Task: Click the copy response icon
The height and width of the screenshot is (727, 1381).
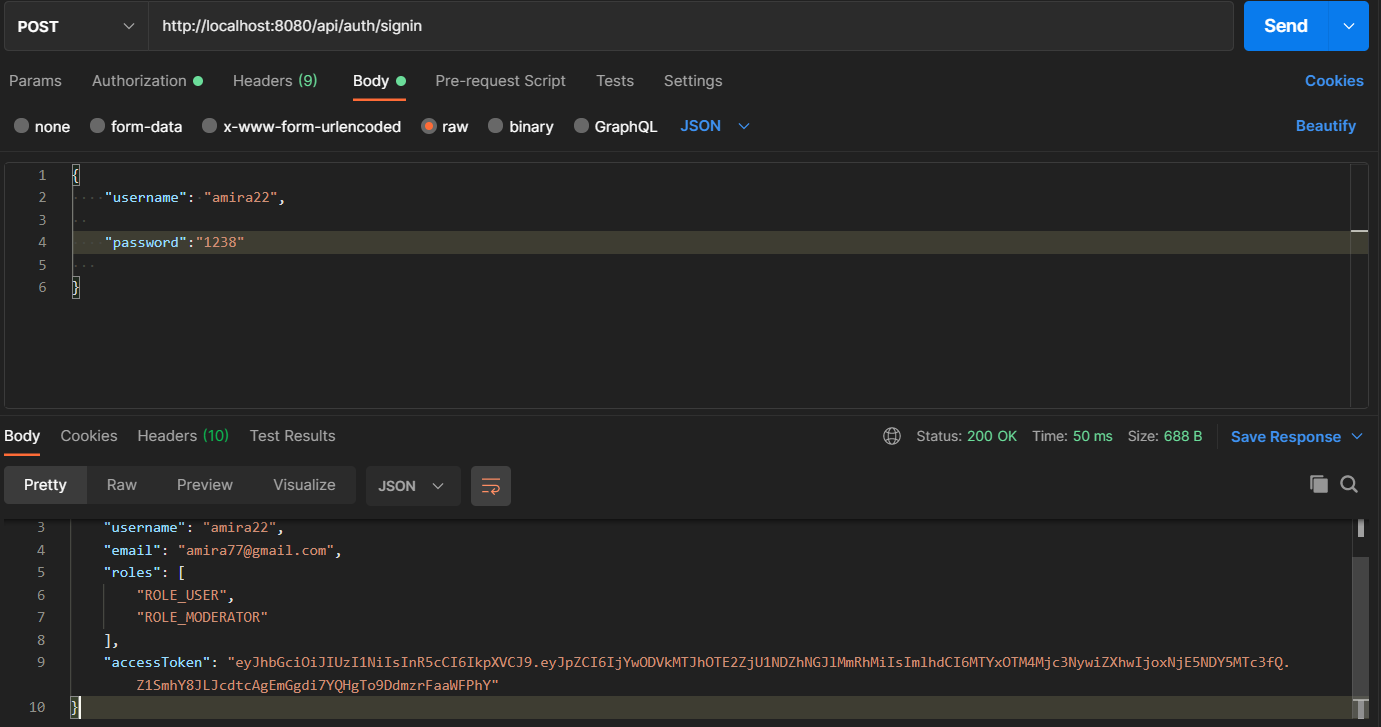Action: tap(1318, 484)
